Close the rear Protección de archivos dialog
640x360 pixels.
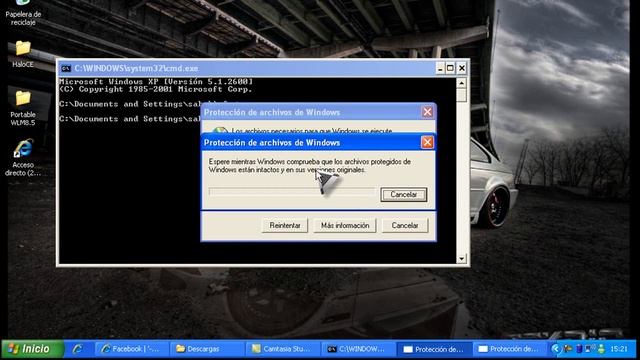point(427,112)
